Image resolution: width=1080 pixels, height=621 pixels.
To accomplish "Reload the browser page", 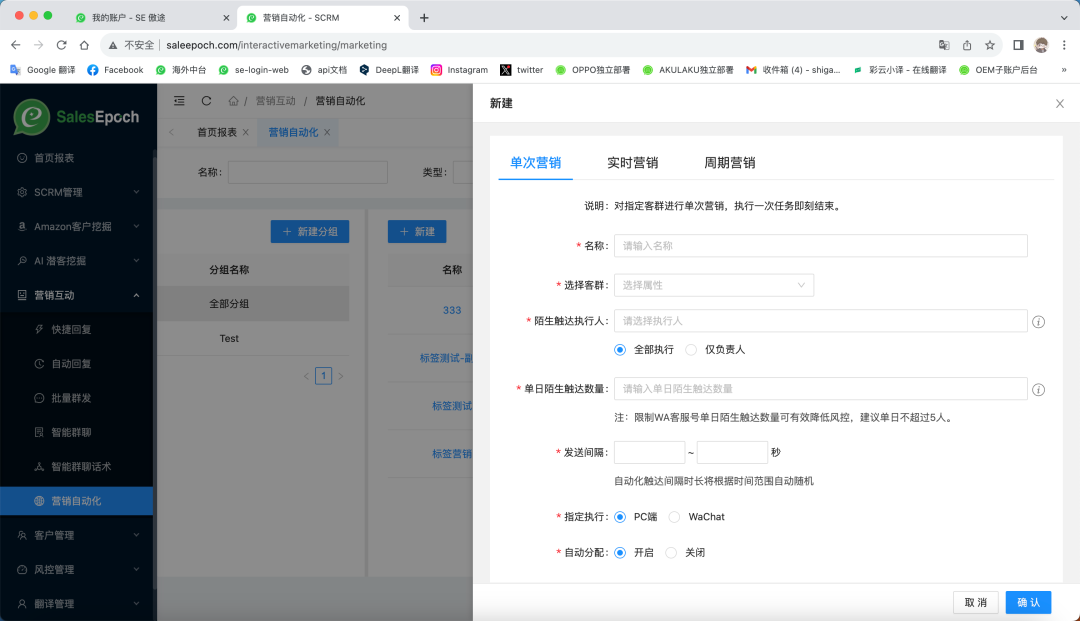I will click(61, 45).
